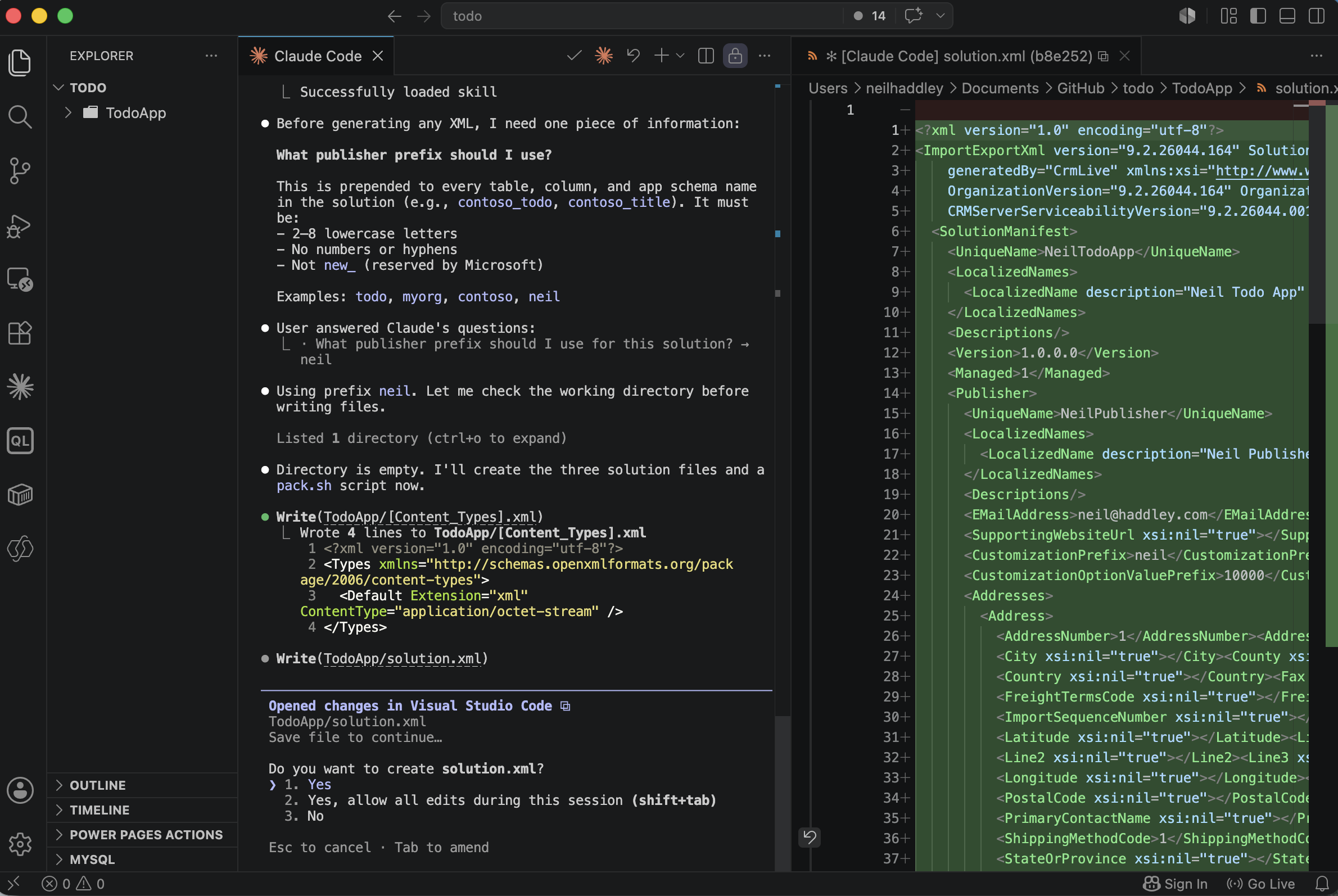Open Source Control view

coord(20,171)
